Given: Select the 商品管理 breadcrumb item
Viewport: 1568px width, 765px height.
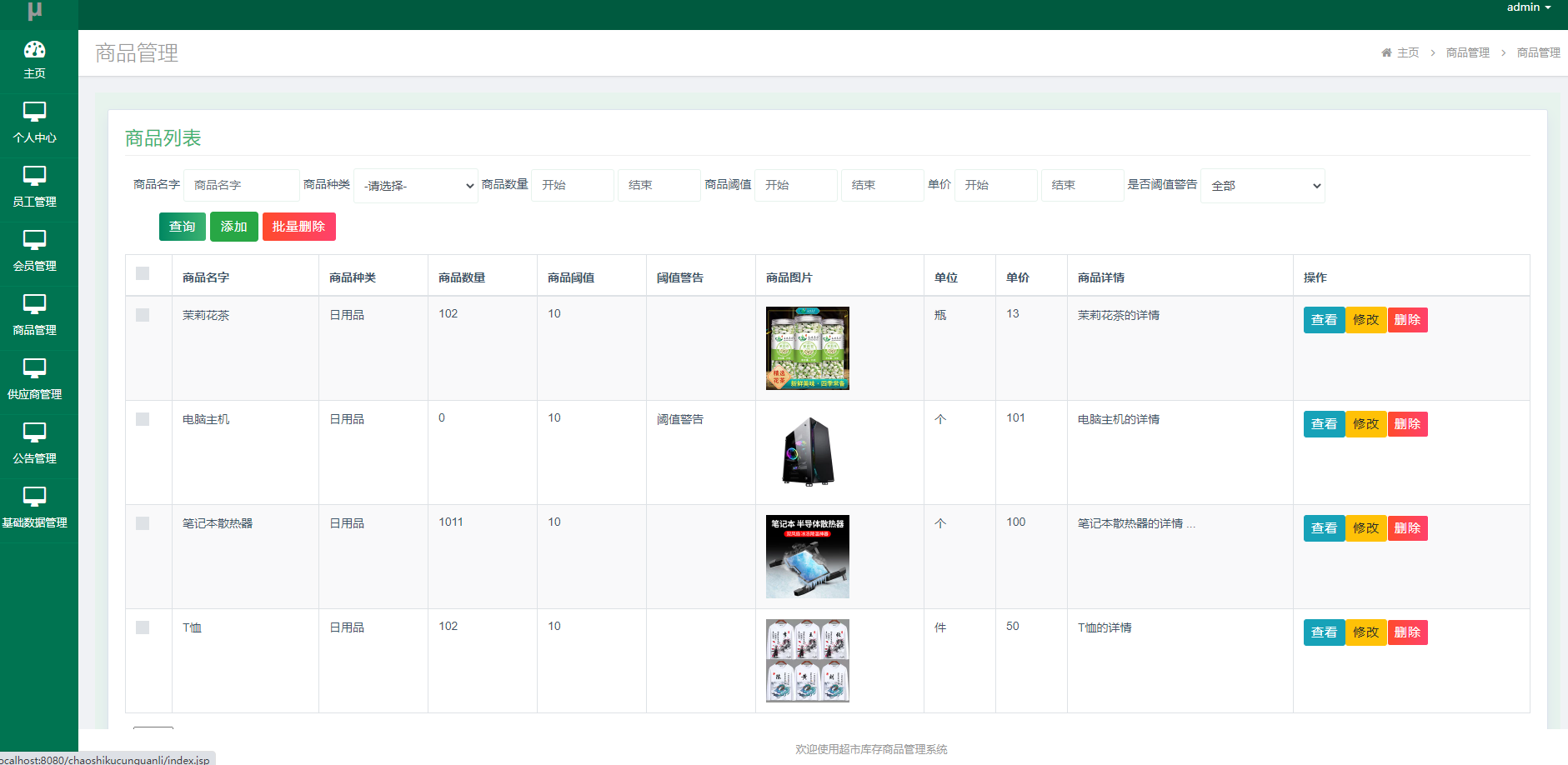Looking at the screenshot, I should pos(1467,52).
